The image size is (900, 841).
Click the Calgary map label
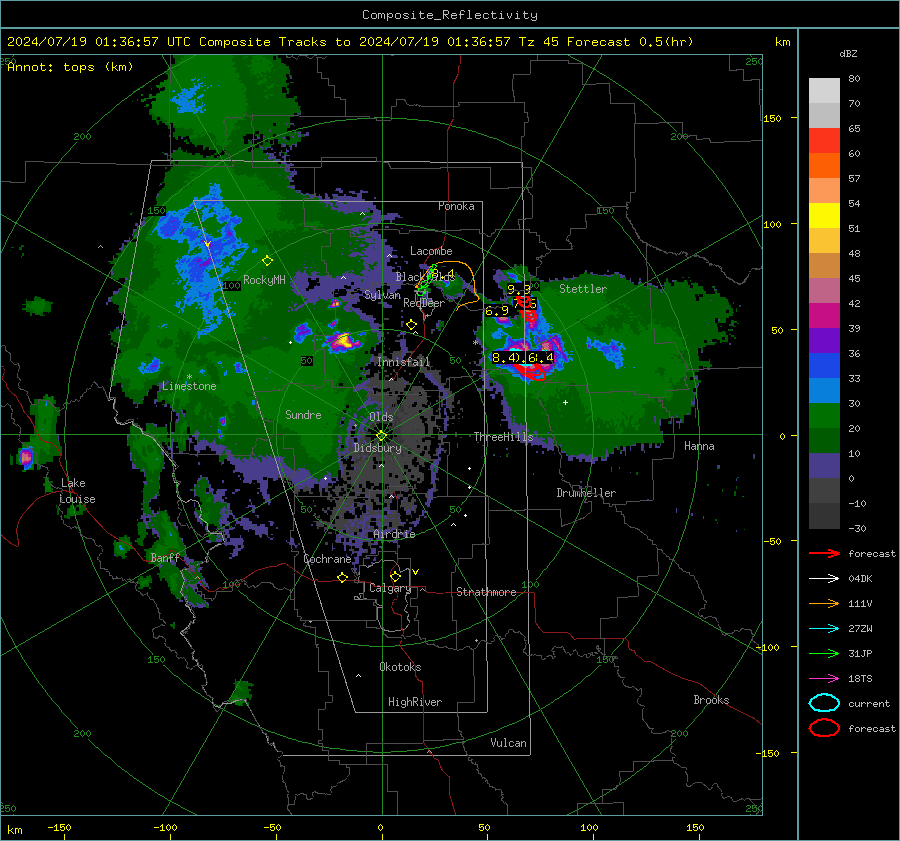[390, 588]
